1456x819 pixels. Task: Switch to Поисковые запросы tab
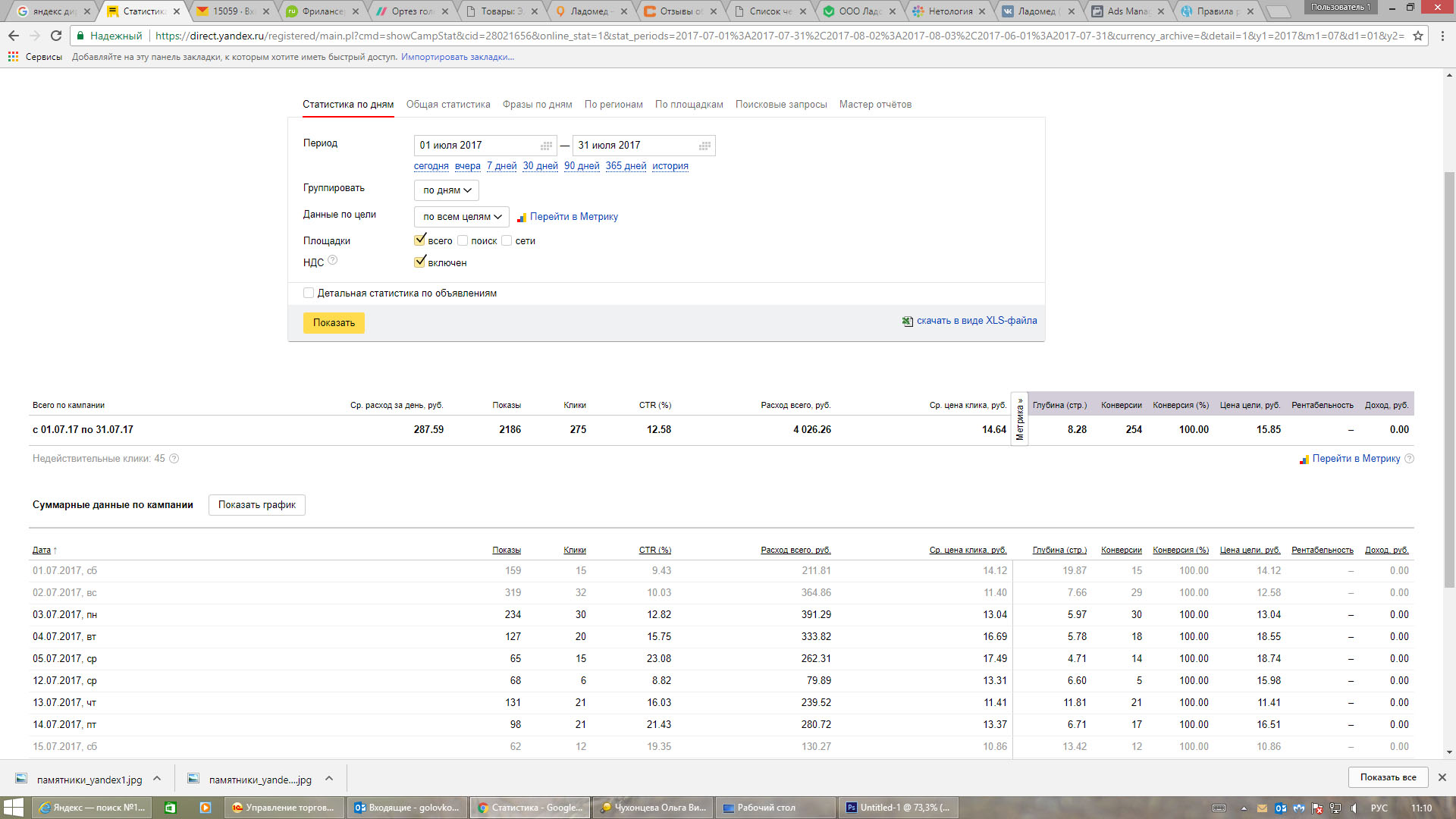[x=780, y=105]
